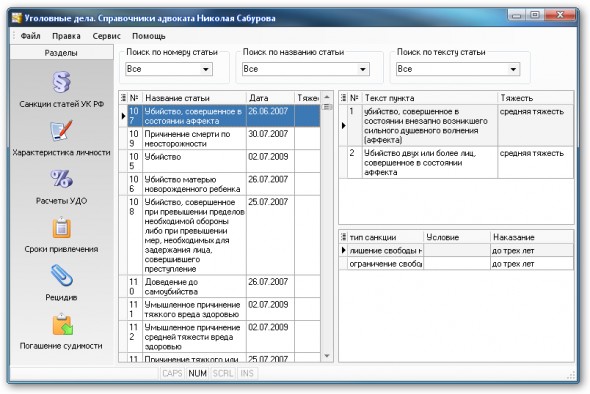Viewport: 590px width, 394px height.
Task: Click the NUM status bar indicator
Action: coord(198,373)
